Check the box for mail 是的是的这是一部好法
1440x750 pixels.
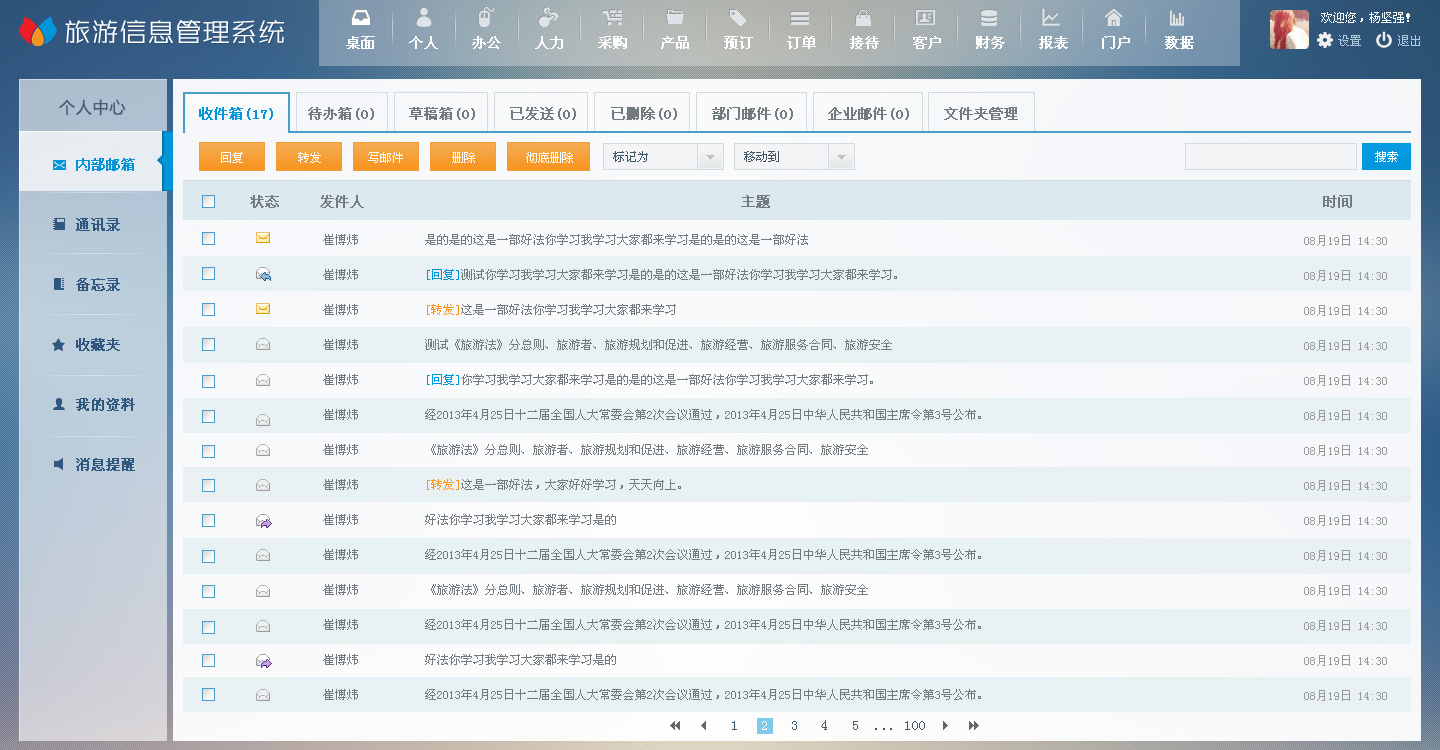pyautogui.click(x=208, y=238)
